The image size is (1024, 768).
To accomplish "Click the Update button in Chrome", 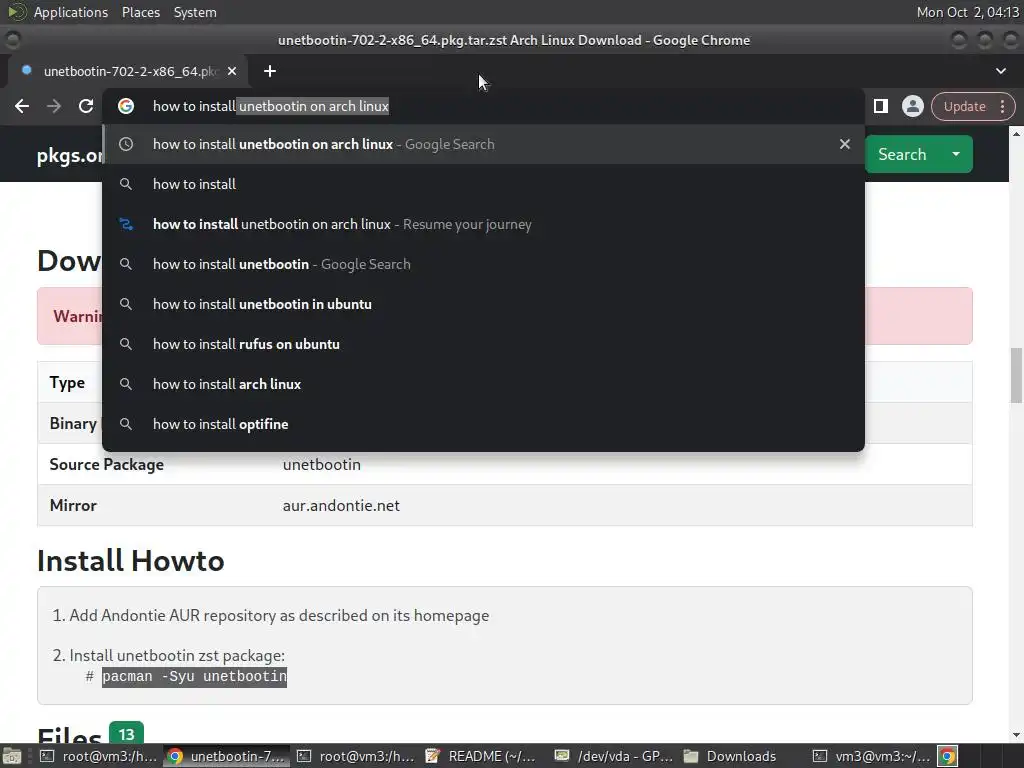I will pos(964,106).
